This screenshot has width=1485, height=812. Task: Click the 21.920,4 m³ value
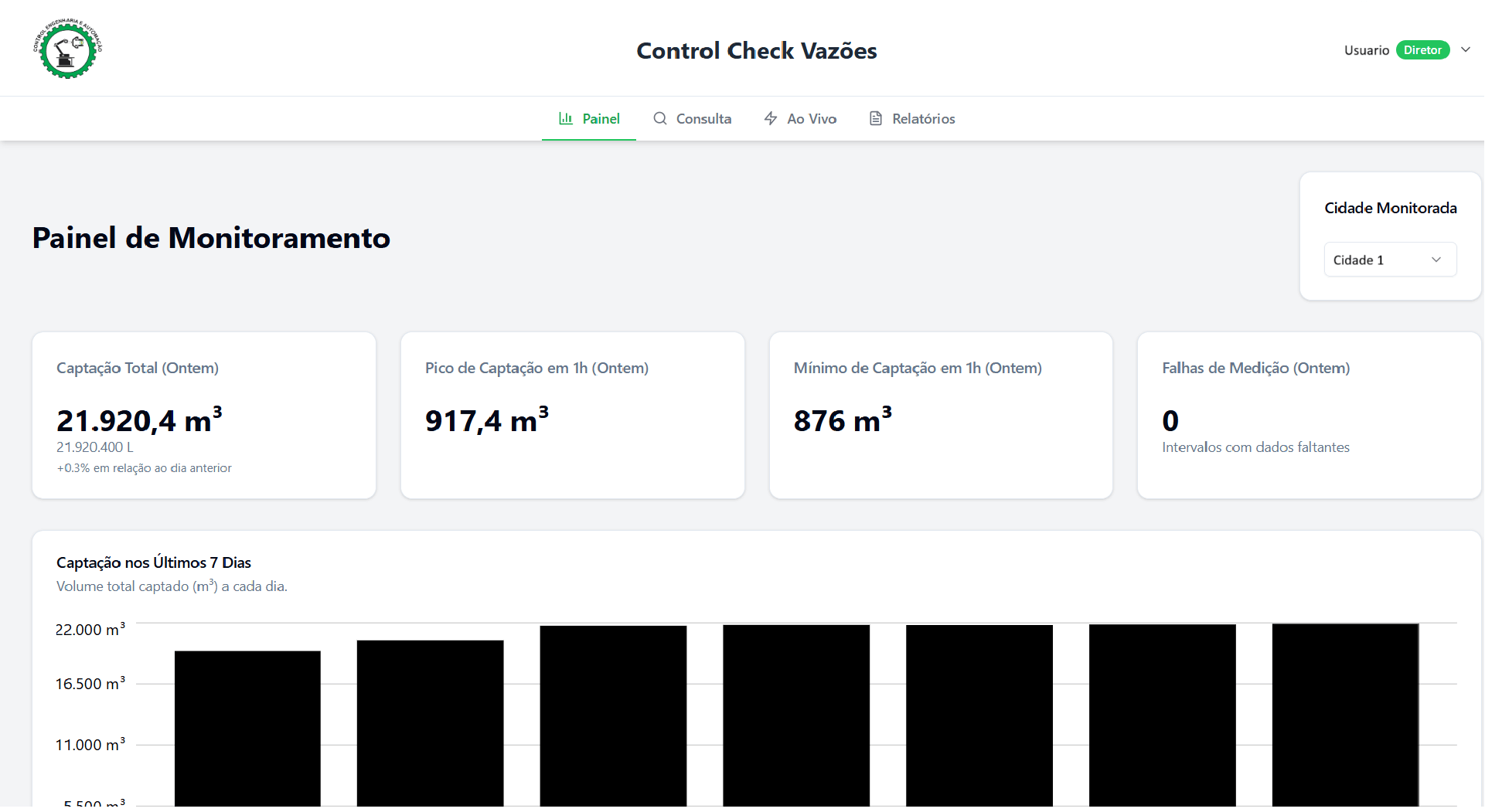tap(140, 420)
